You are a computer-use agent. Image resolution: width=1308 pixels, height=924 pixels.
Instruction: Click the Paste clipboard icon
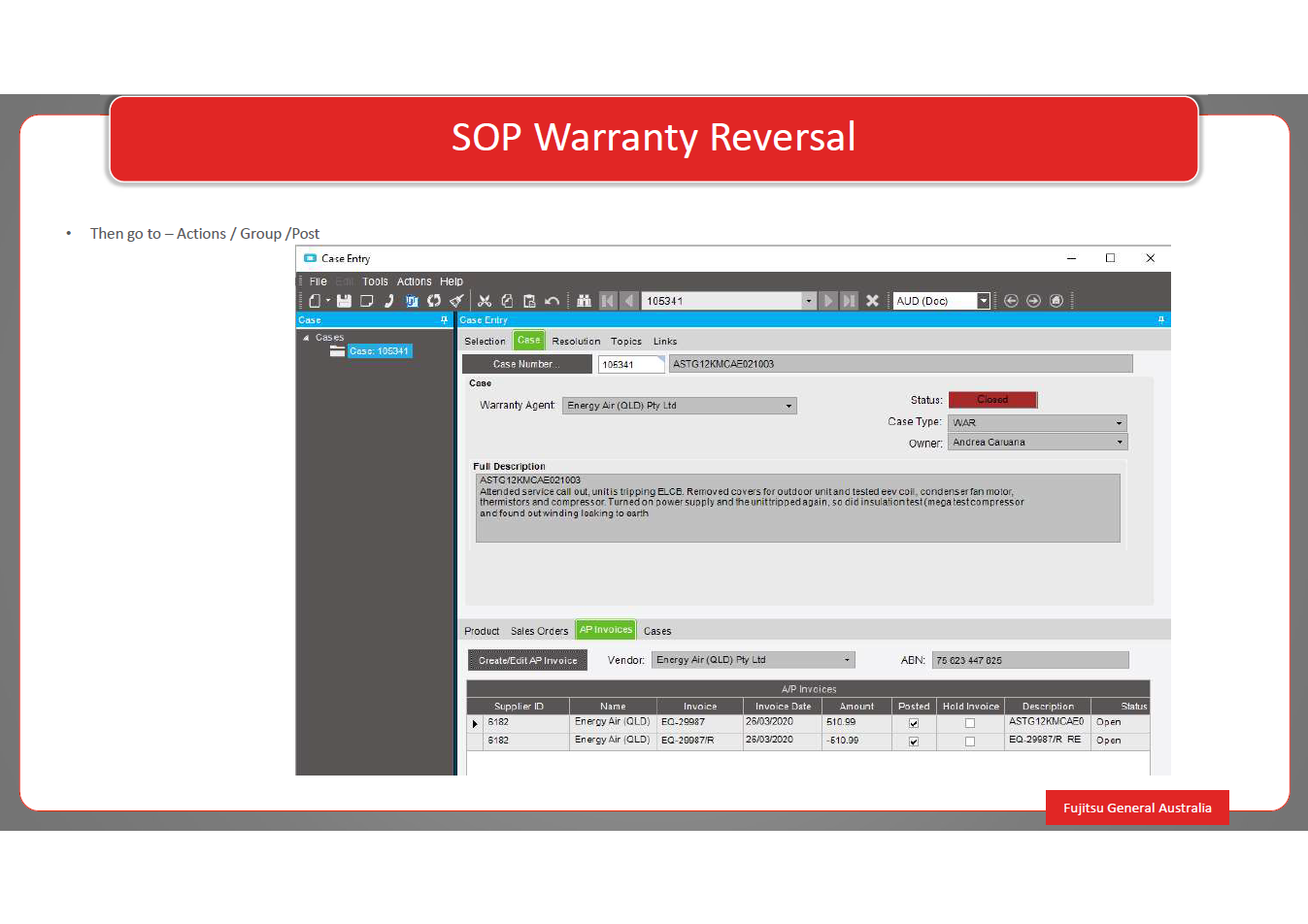click(x=529, y=301)
